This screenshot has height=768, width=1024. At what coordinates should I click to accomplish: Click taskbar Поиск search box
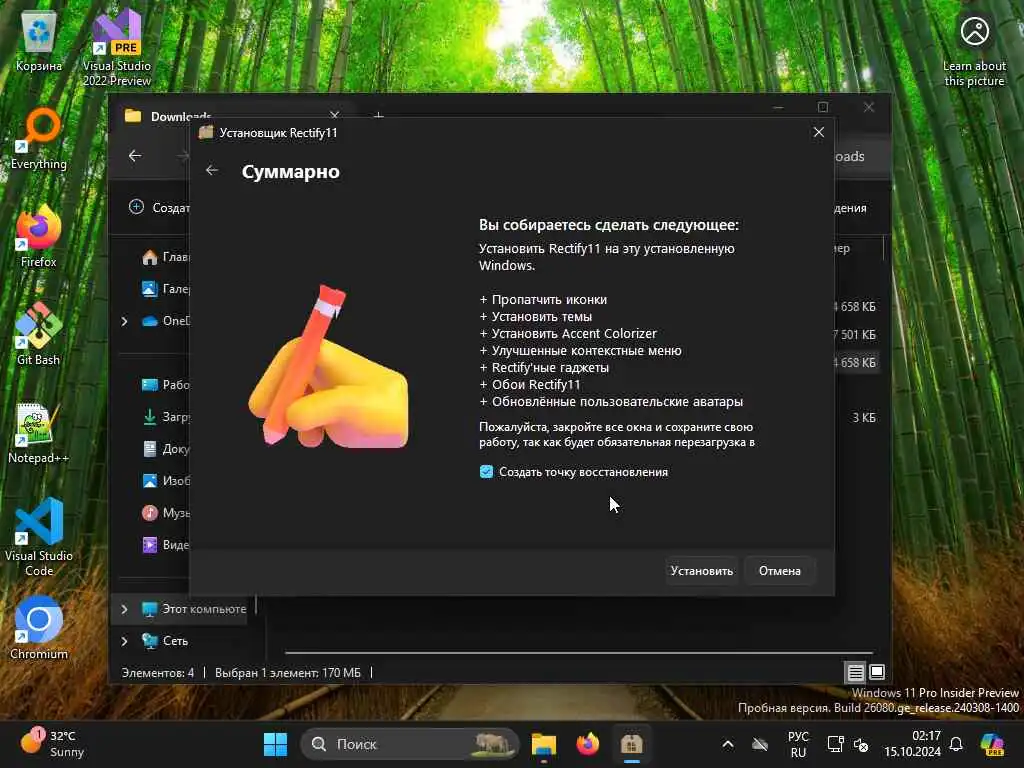tap(409, 744)
